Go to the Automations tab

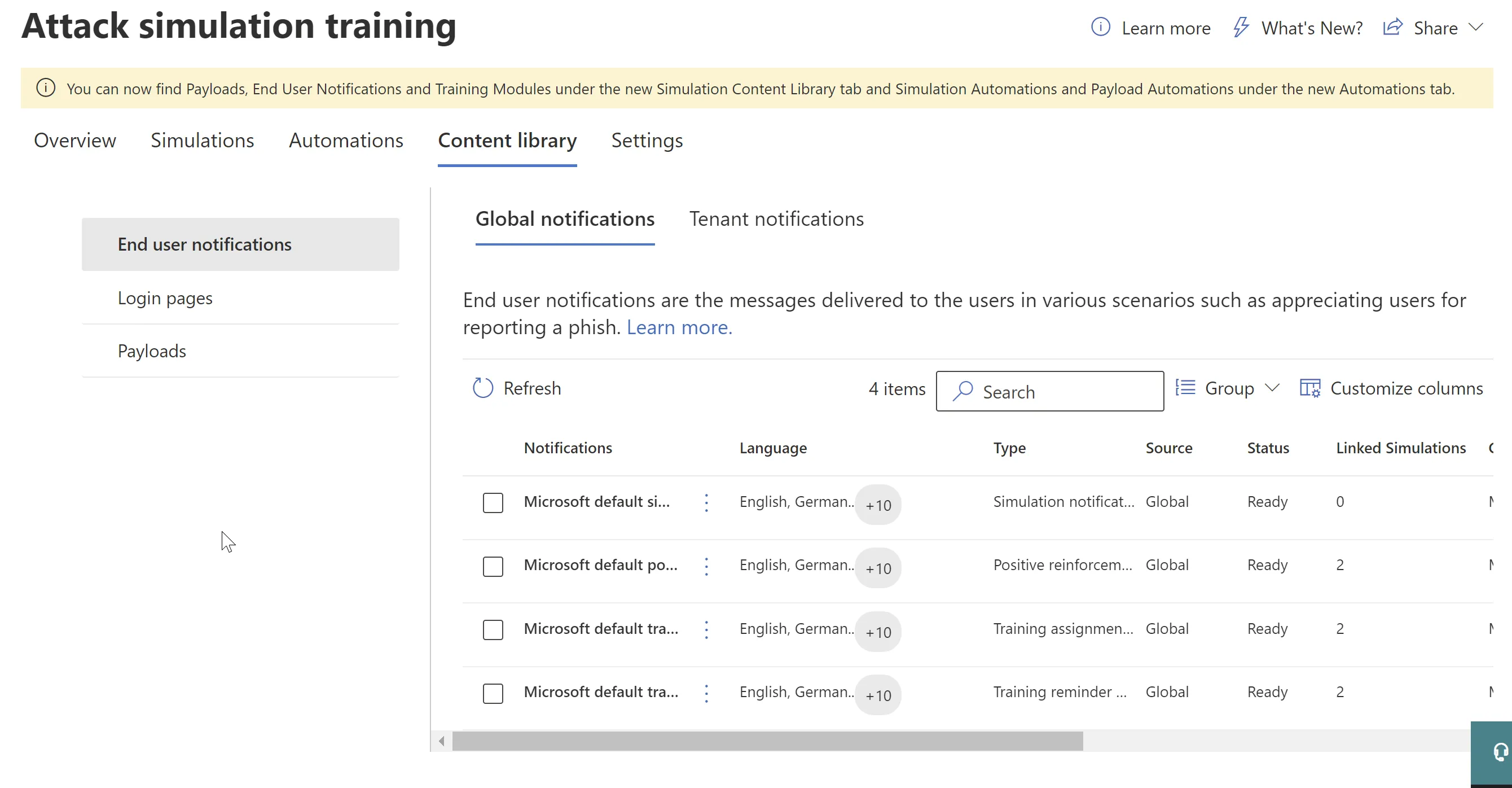coord(346,141)
